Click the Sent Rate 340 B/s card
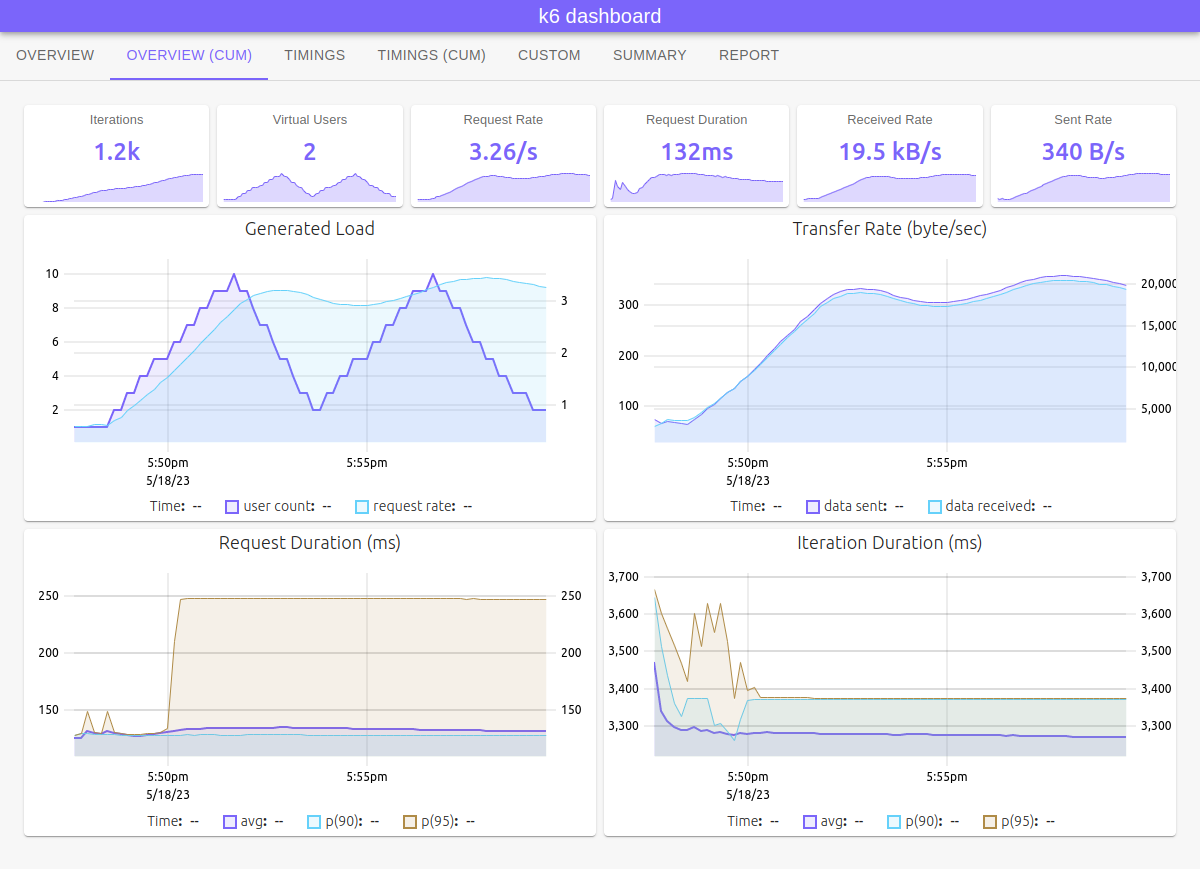The image size is (1200, 869). tap(1083, 156)
